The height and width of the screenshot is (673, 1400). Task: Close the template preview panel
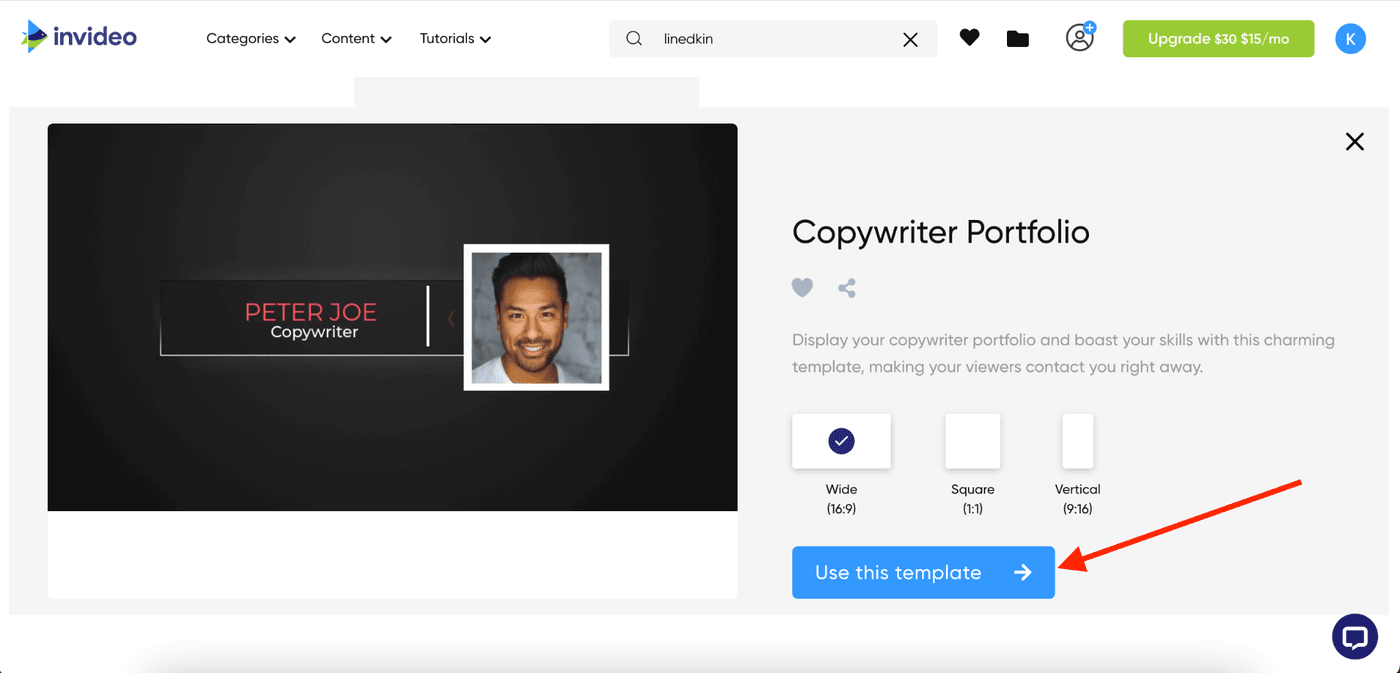pyautogui.click(x=1354, y=142)
